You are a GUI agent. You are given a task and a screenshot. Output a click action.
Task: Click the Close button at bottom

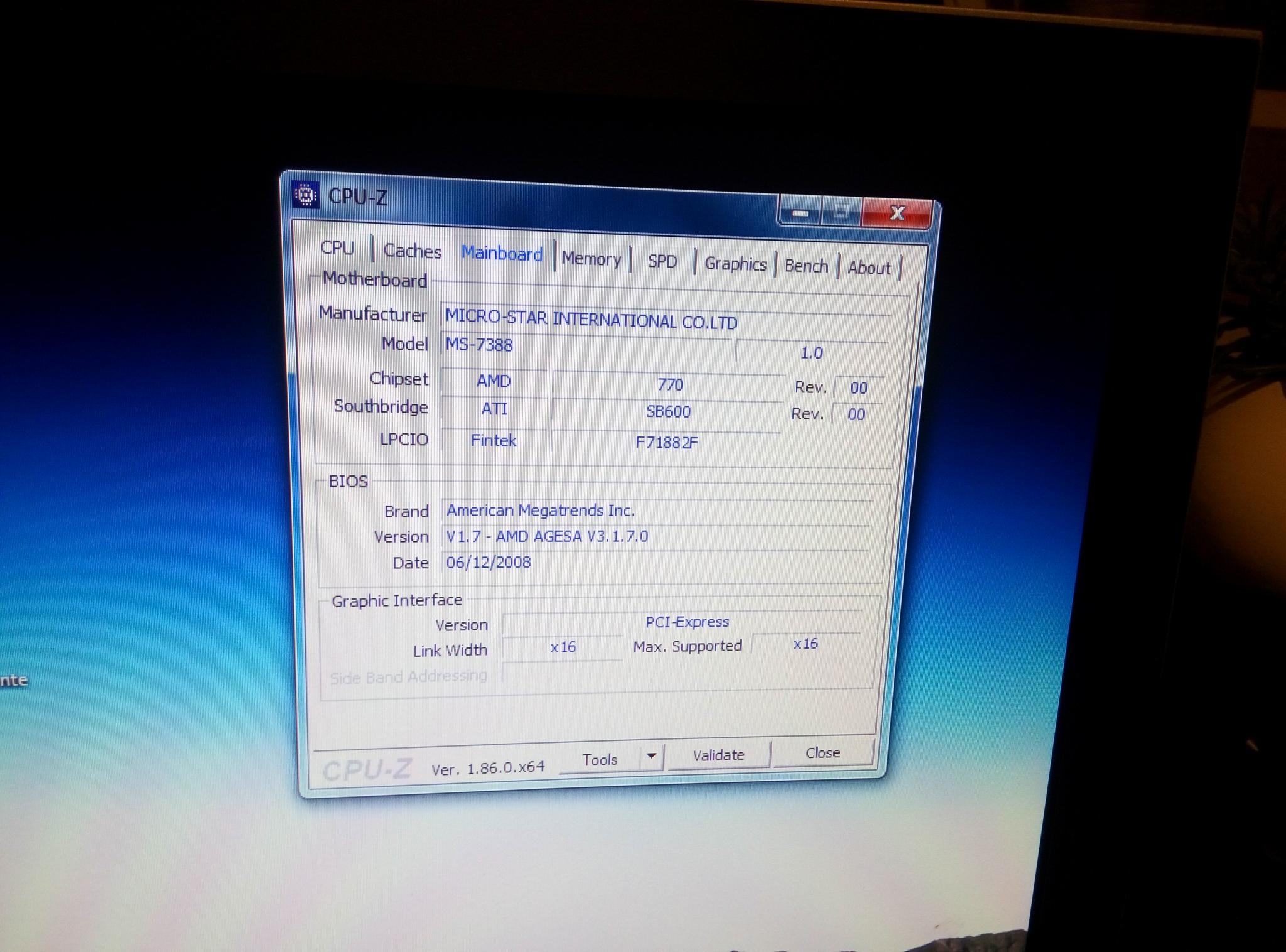tap(823, 752)
